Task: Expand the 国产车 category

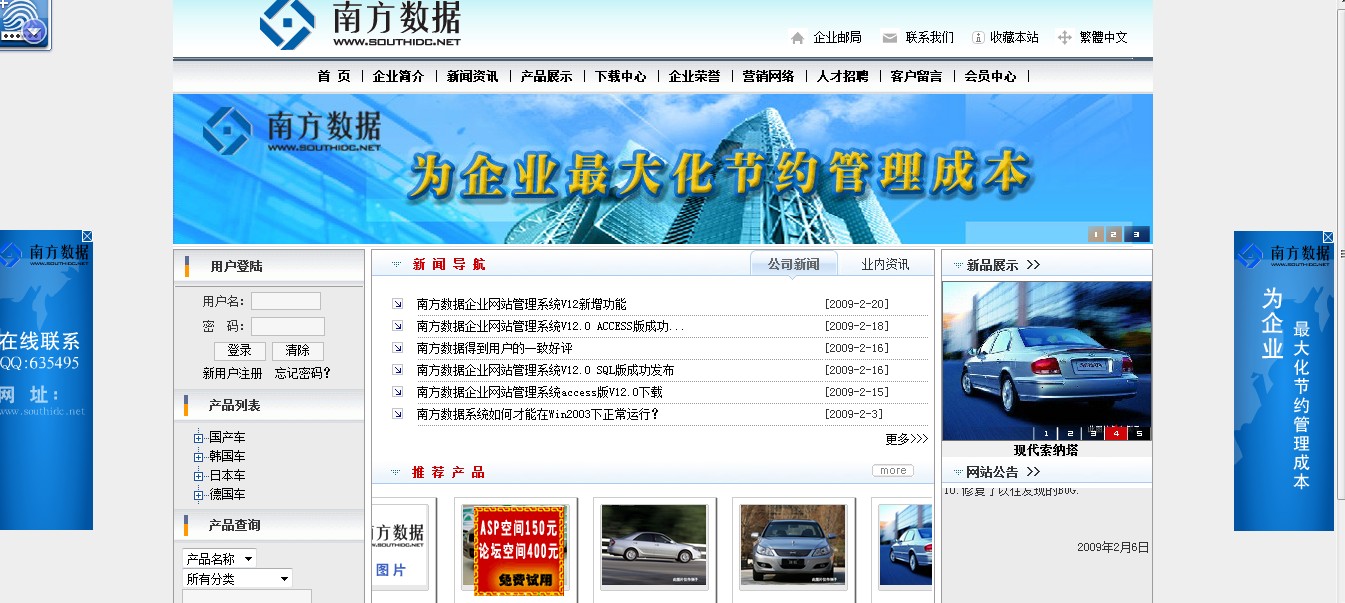Action: click(x=199, y=438)
